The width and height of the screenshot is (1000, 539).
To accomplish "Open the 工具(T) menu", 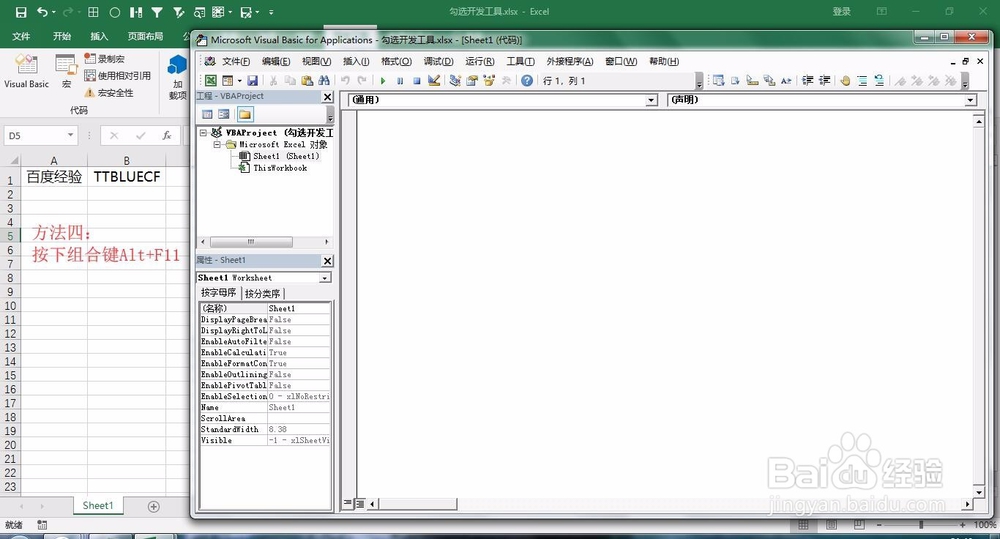I will [x=520, y=61].
